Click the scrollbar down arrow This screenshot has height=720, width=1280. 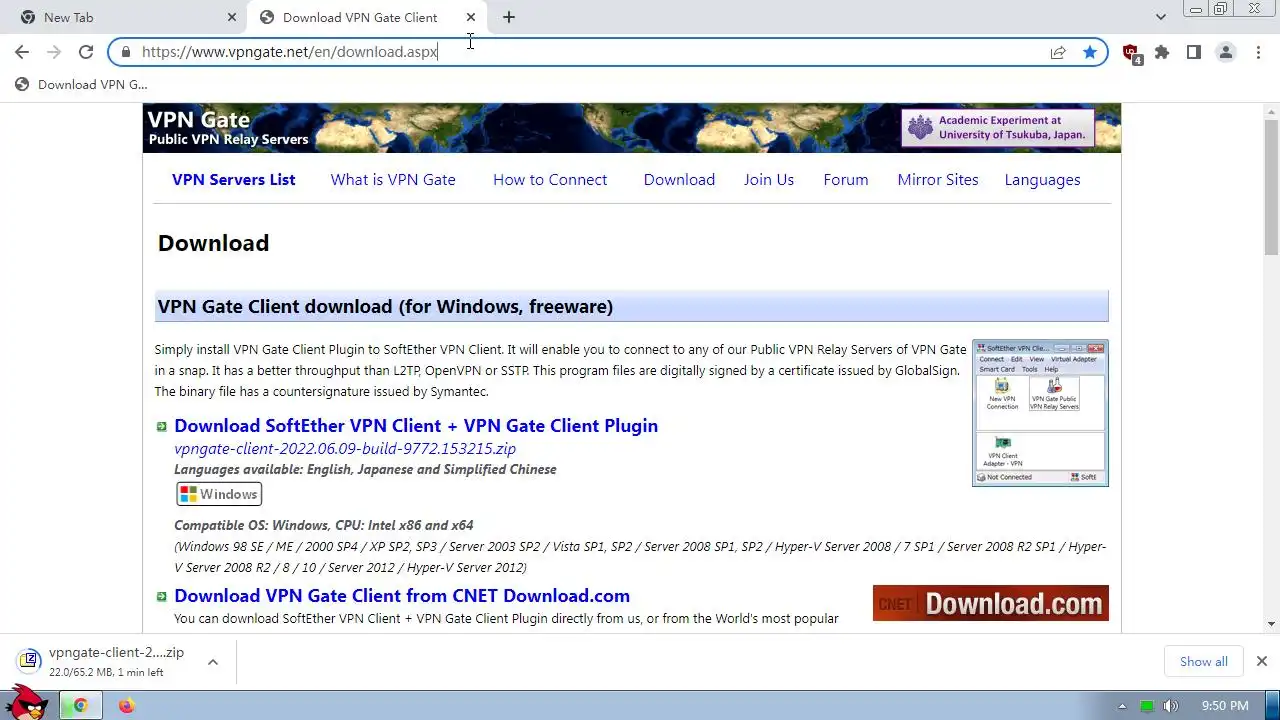coord(1271,624)
